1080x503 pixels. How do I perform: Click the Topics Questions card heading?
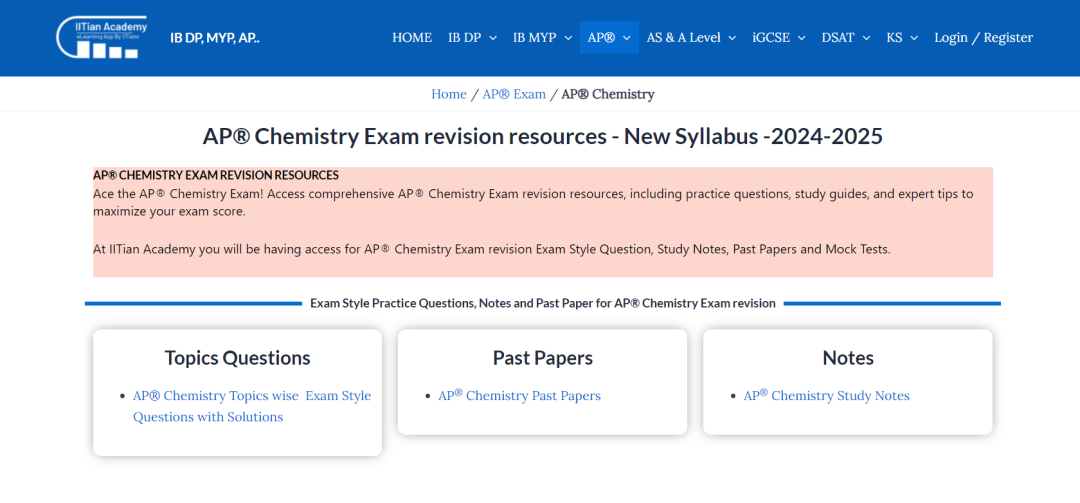tap(238, 358)
